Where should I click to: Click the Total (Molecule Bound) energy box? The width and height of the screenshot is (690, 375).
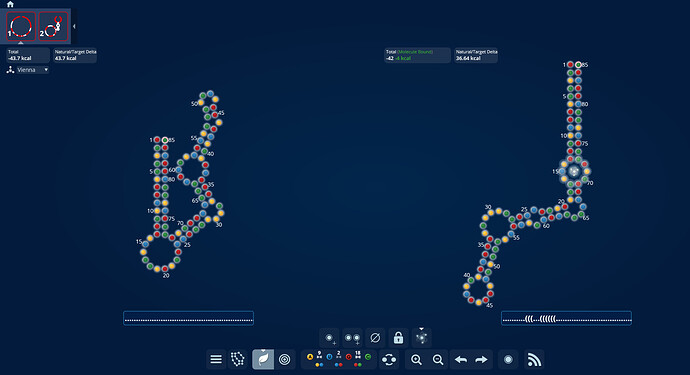417,55
